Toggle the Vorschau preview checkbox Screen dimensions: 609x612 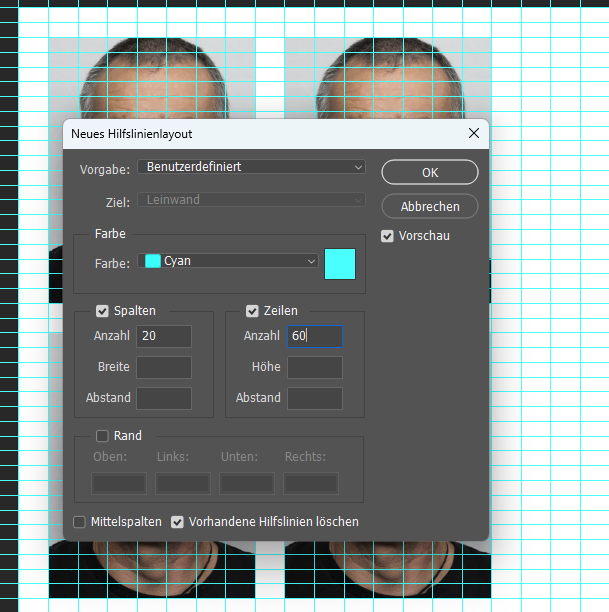(388, 236)
